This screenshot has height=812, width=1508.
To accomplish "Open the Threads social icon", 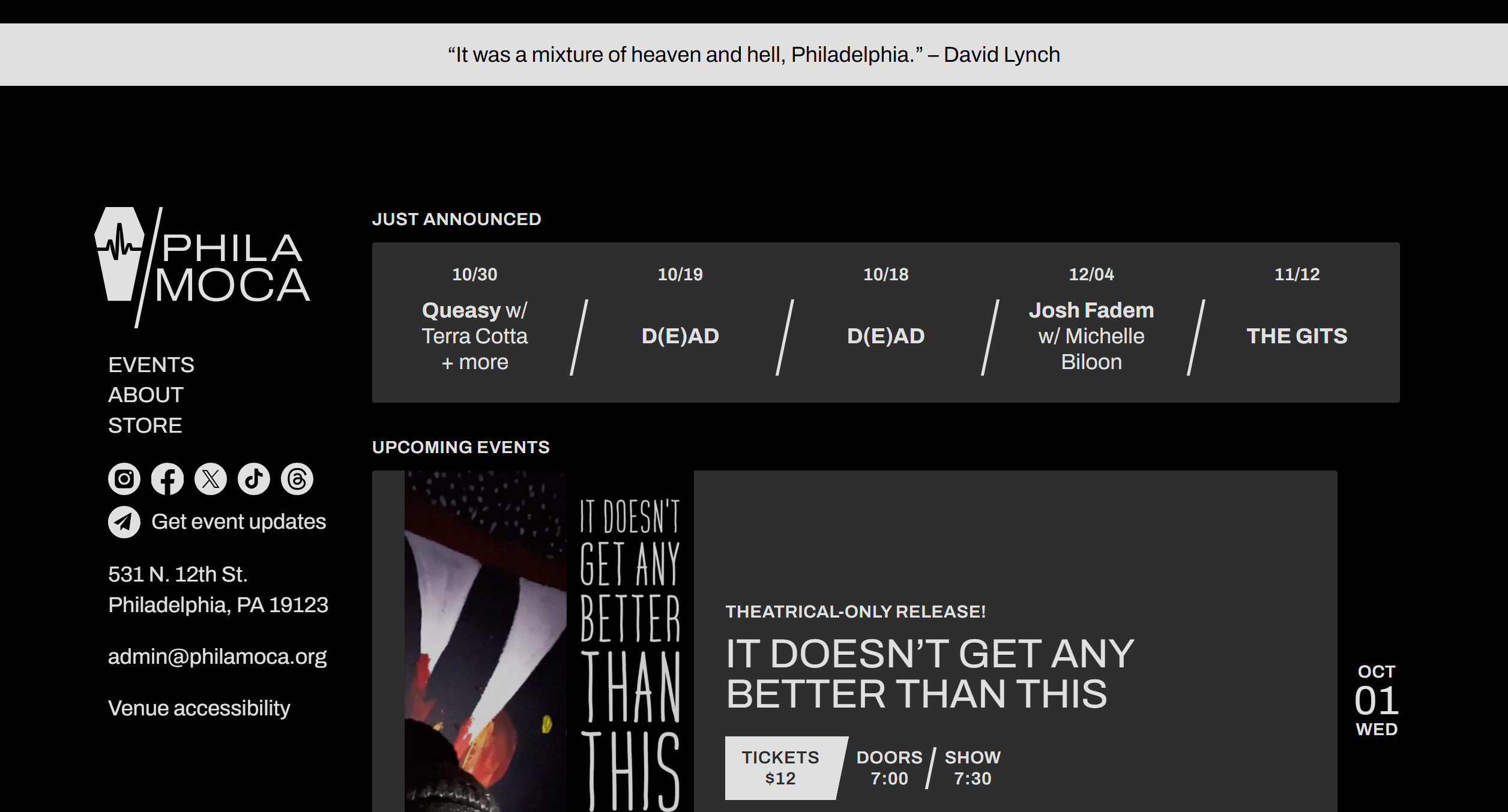I will click(x=297, y=479).
